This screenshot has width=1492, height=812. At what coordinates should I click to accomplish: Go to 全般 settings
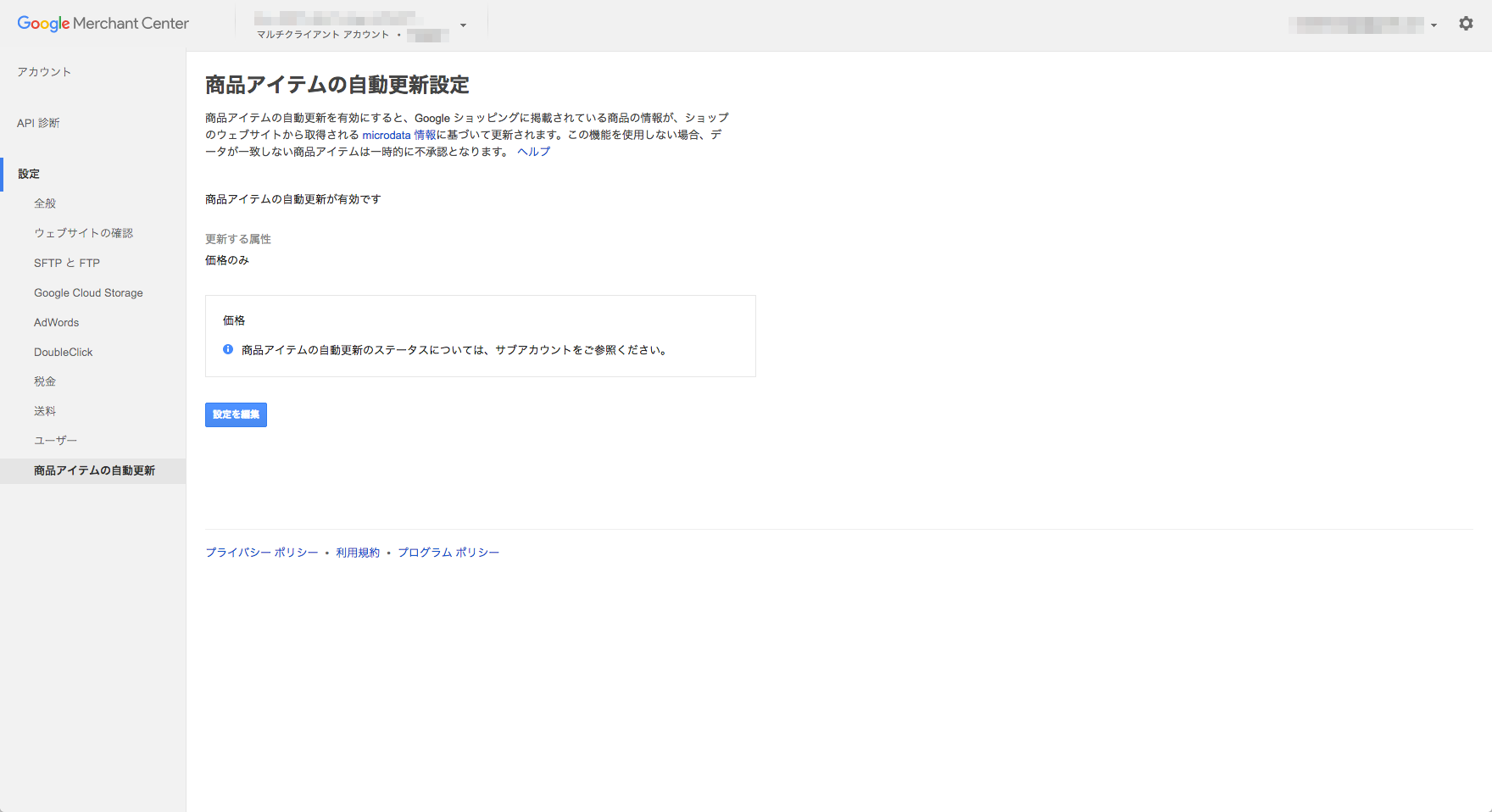coord(45,203)
